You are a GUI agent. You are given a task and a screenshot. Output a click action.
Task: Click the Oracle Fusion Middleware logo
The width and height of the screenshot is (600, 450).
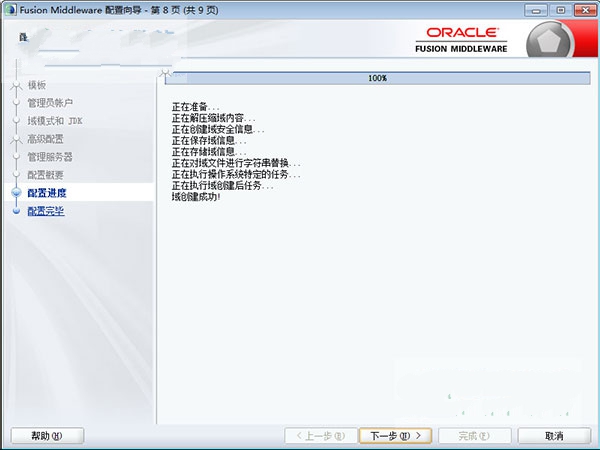click(461, 40)
